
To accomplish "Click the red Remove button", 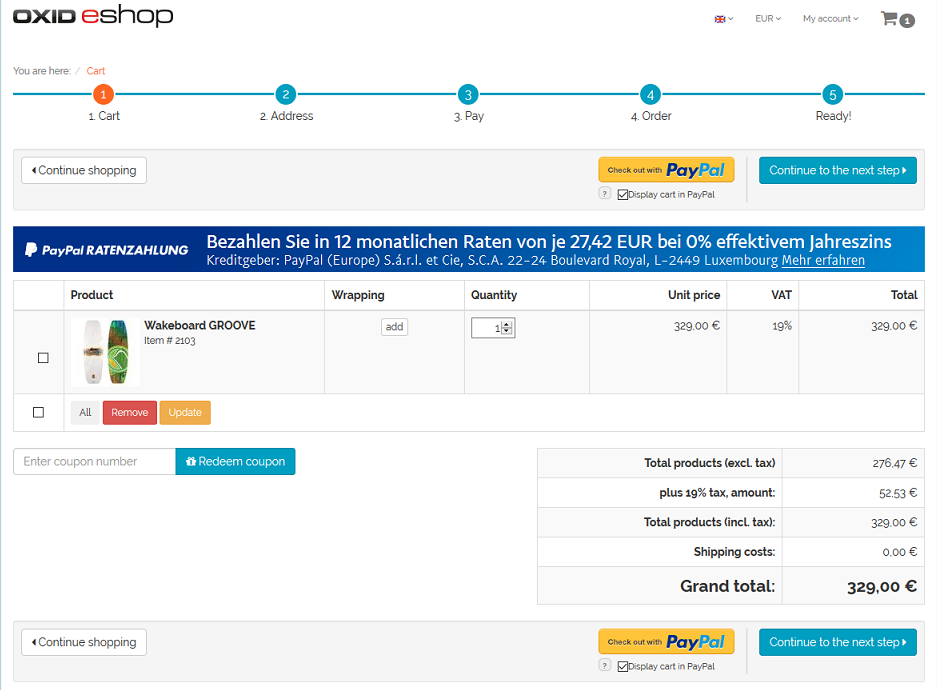I will (130, 412).
